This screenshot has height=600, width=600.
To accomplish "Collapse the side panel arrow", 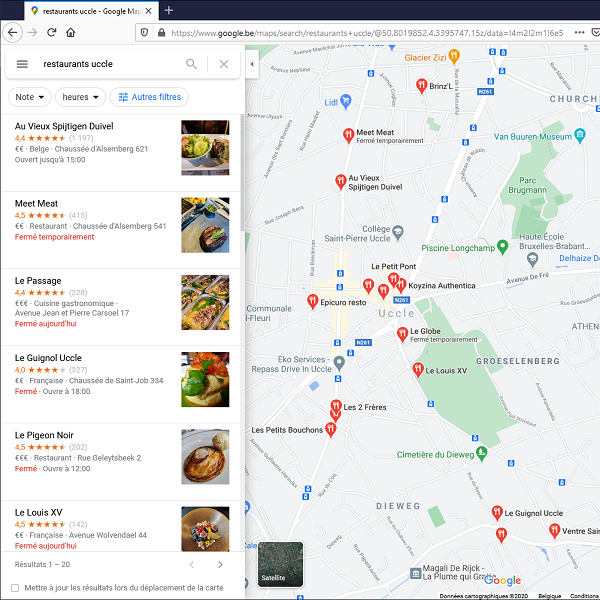I will point(252,64).
